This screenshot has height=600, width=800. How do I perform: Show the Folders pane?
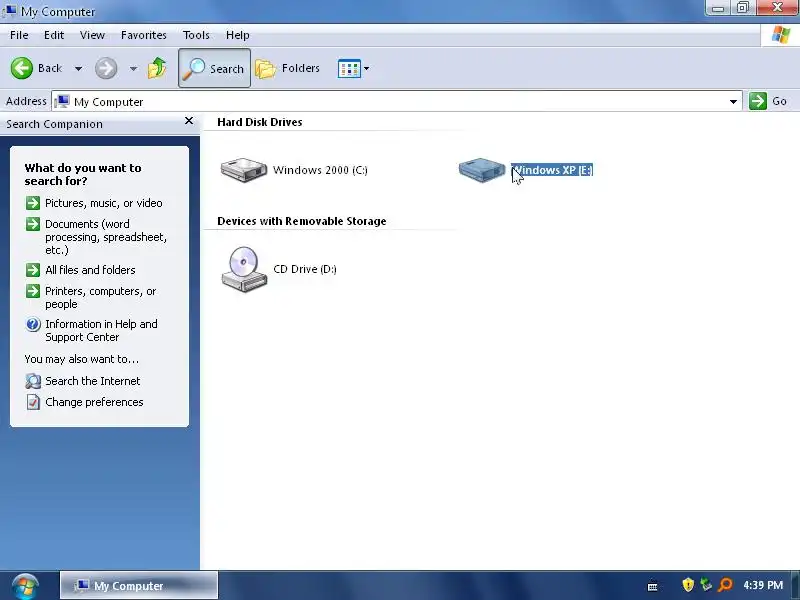tap(288, 68)
